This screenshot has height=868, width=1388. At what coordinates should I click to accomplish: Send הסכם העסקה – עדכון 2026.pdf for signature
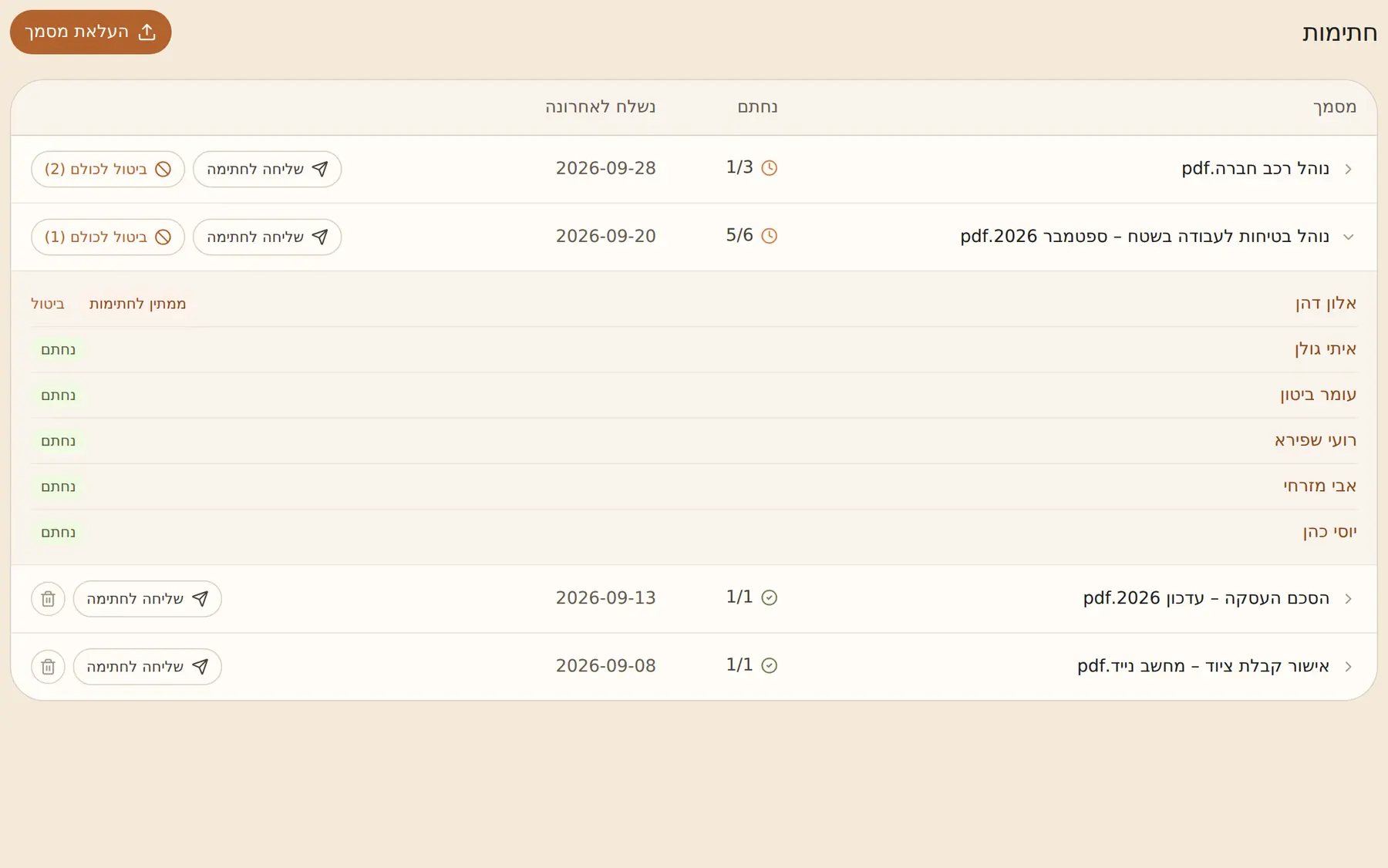147,599
